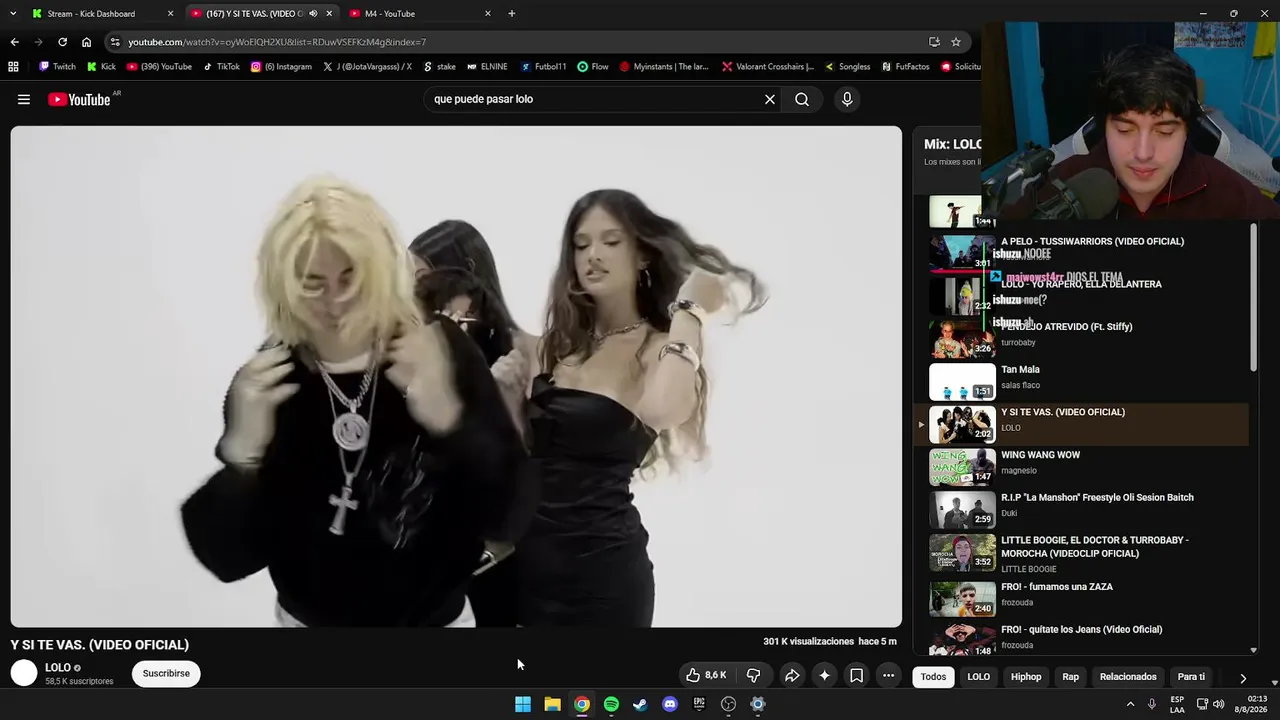View site information icon in address bar
1280x720 pixels.
[115, 42]
